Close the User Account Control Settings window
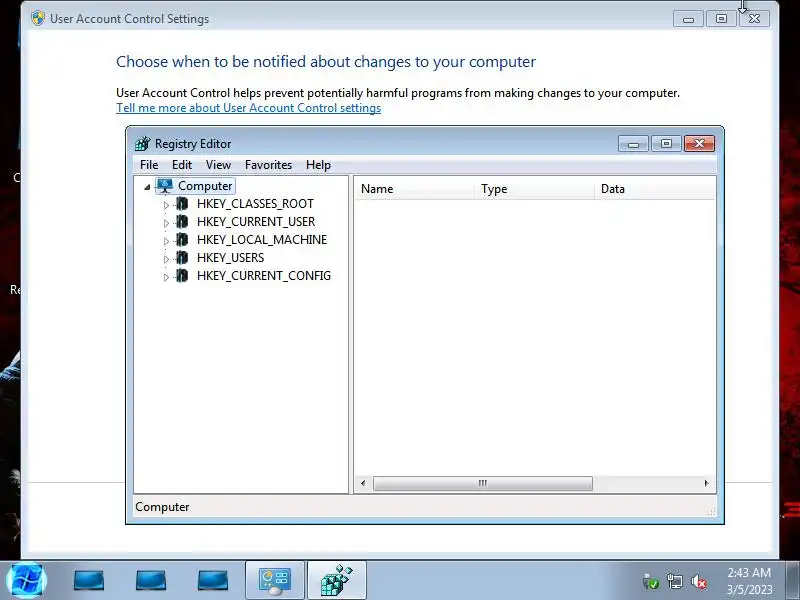 coord(754,19)
